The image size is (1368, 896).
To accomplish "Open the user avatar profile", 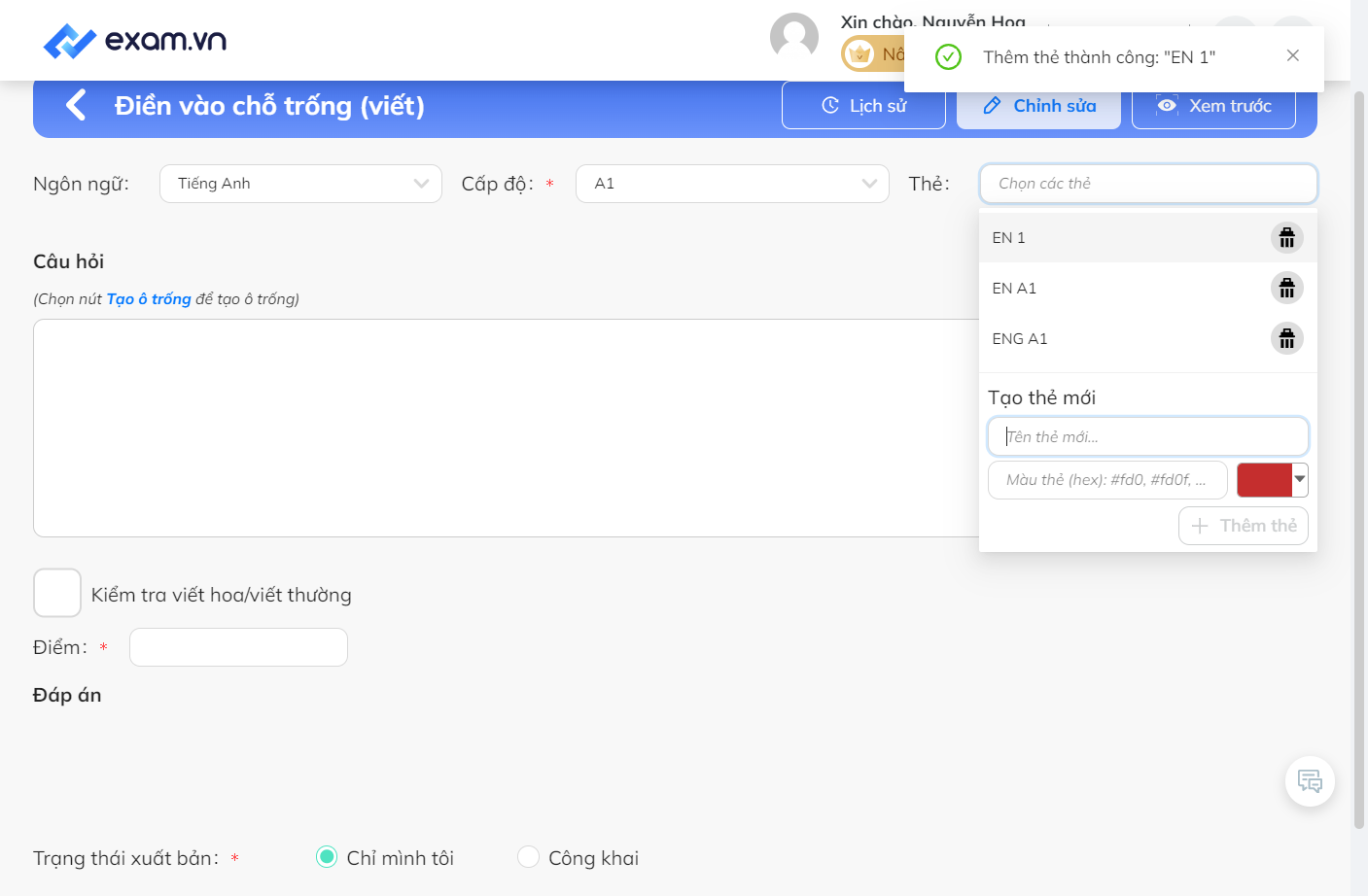I will point(794,37).
